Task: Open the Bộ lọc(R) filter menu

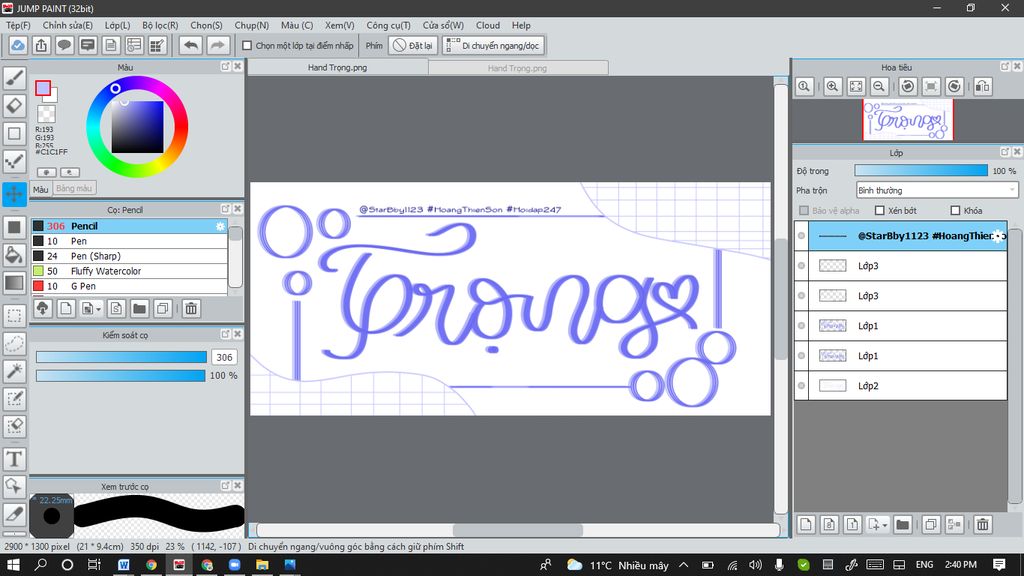Action: click(160, 25)
